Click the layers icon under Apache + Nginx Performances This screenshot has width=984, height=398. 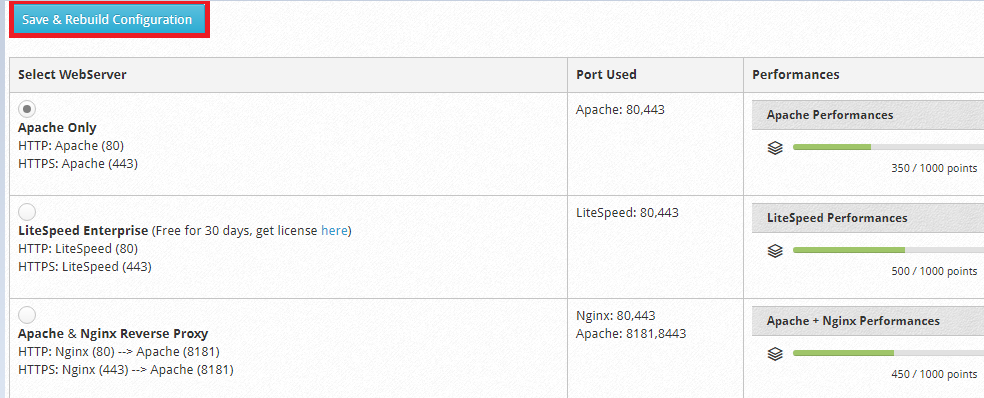click(775, 354)
